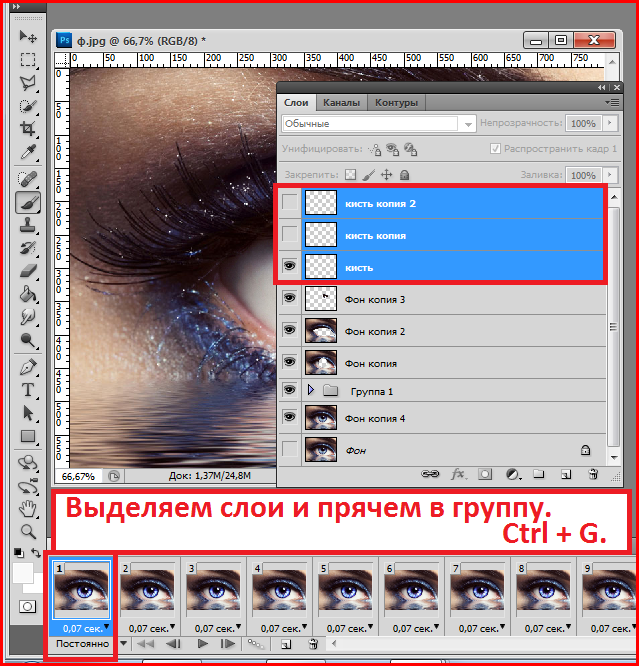
Task: Hide the 'Фон копия 3' layer
Action: point(290,298)
